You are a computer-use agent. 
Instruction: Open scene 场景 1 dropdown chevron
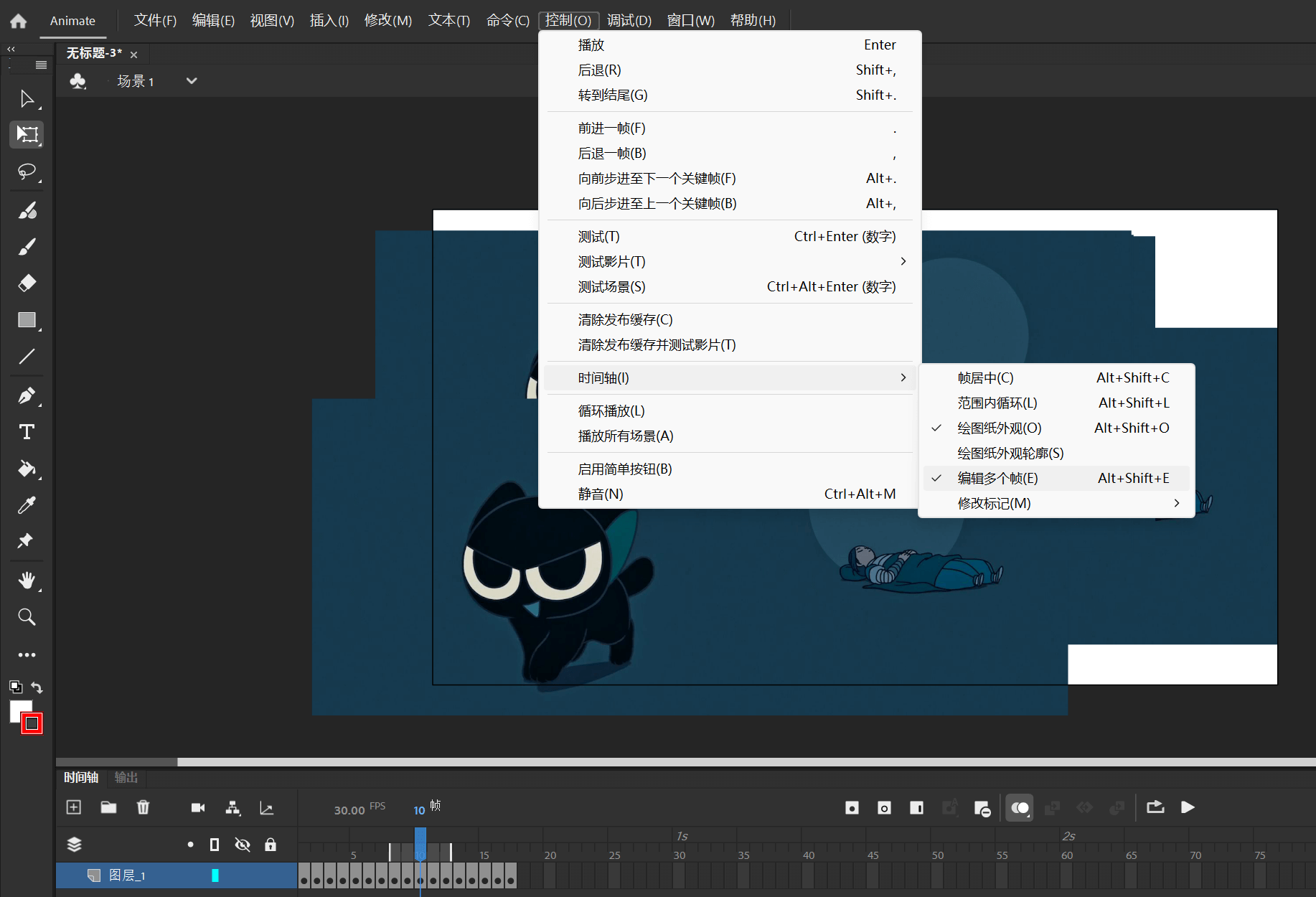[x=192, y=81]
